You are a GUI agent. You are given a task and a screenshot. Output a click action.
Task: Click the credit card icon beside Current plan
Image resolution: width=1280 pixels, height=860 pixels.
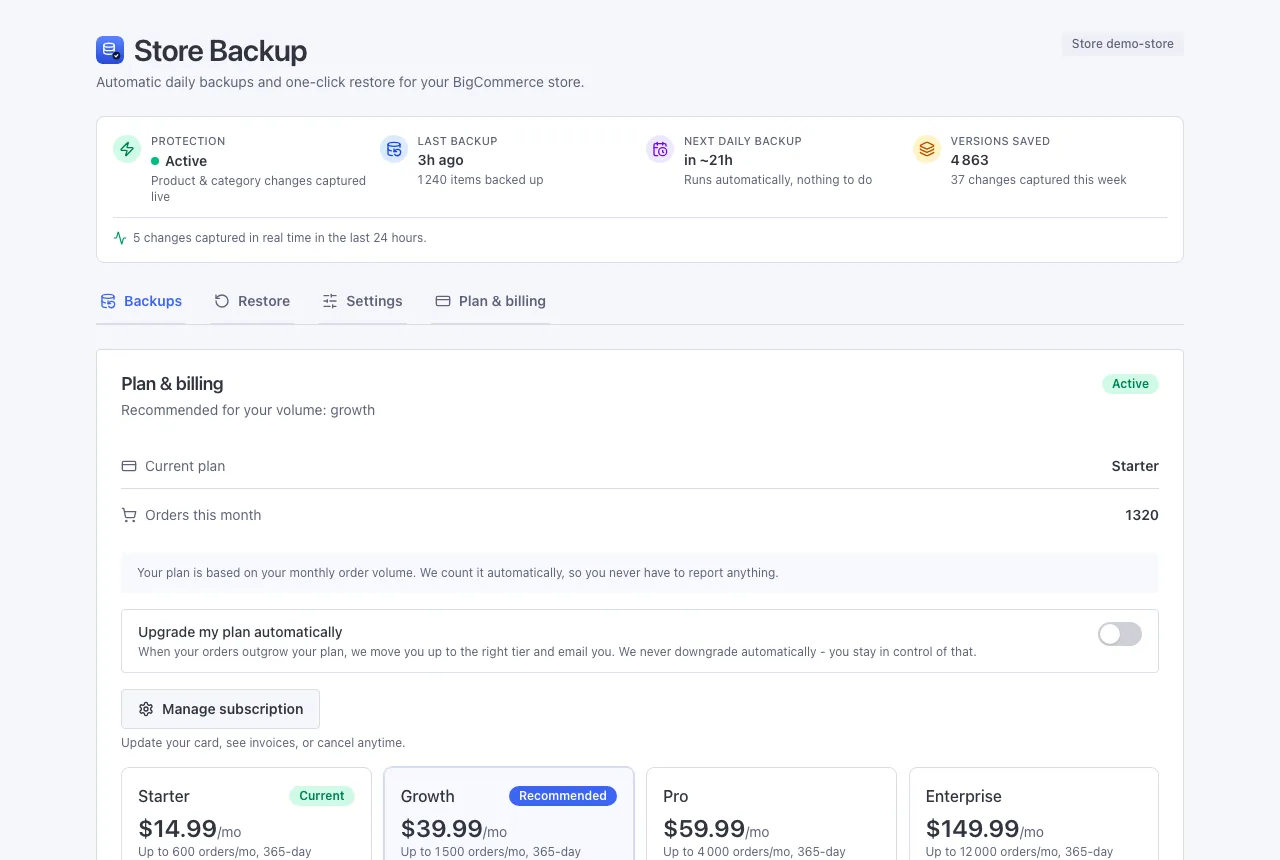pyautogui.click(x=129, y=466)
